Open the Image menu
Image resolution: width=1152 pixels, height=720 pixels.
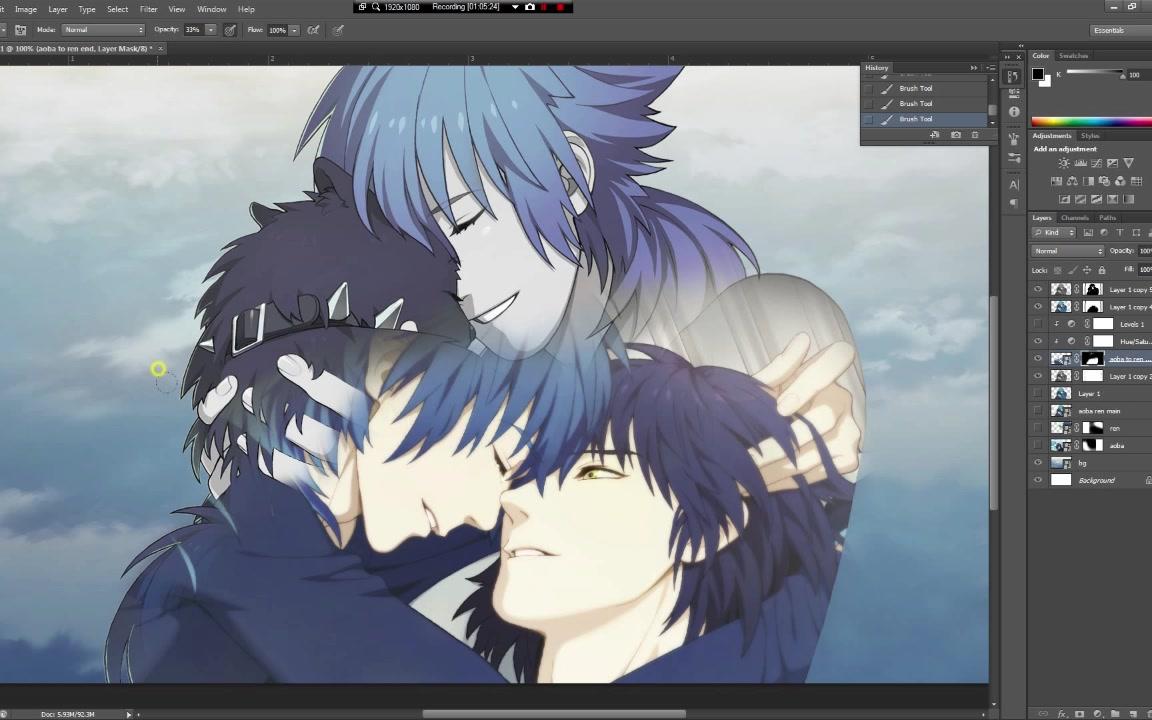click(26, 10)
